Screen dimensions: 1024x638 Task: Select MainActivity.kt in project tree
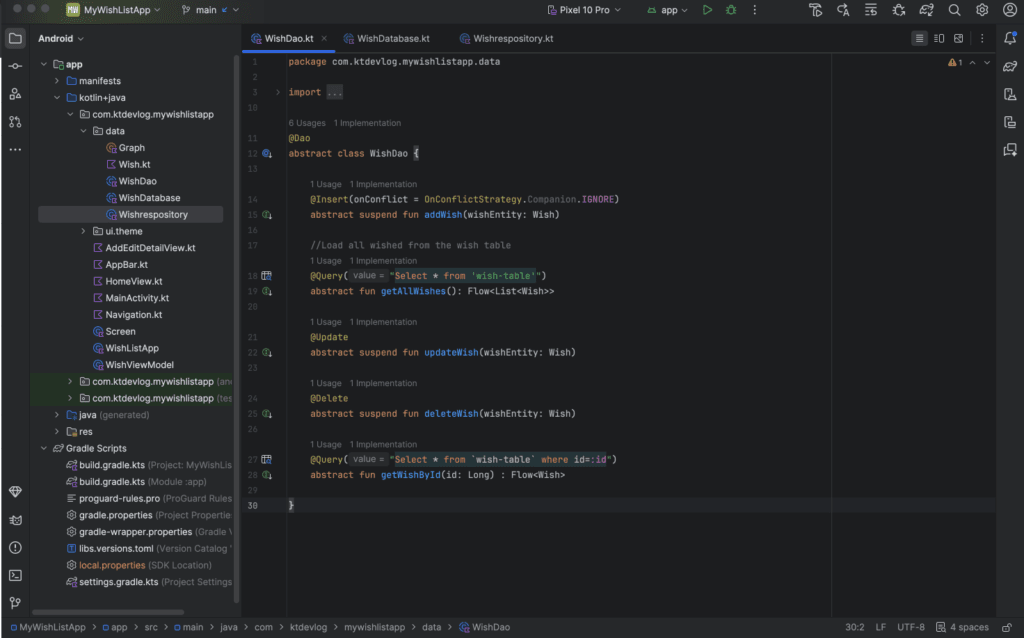coord(136,298)
